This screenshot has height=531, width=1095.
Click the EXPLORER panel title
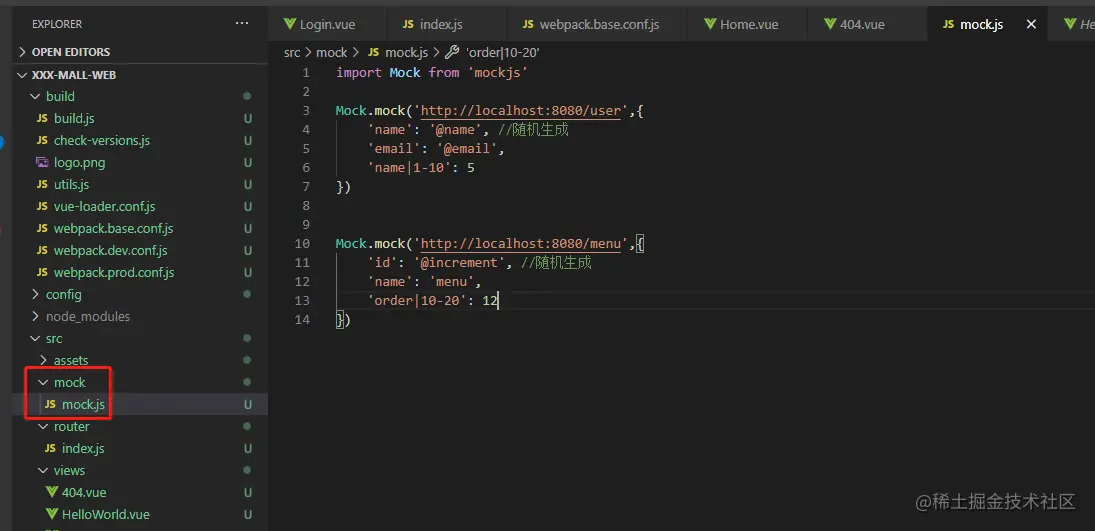coord(57,24)
